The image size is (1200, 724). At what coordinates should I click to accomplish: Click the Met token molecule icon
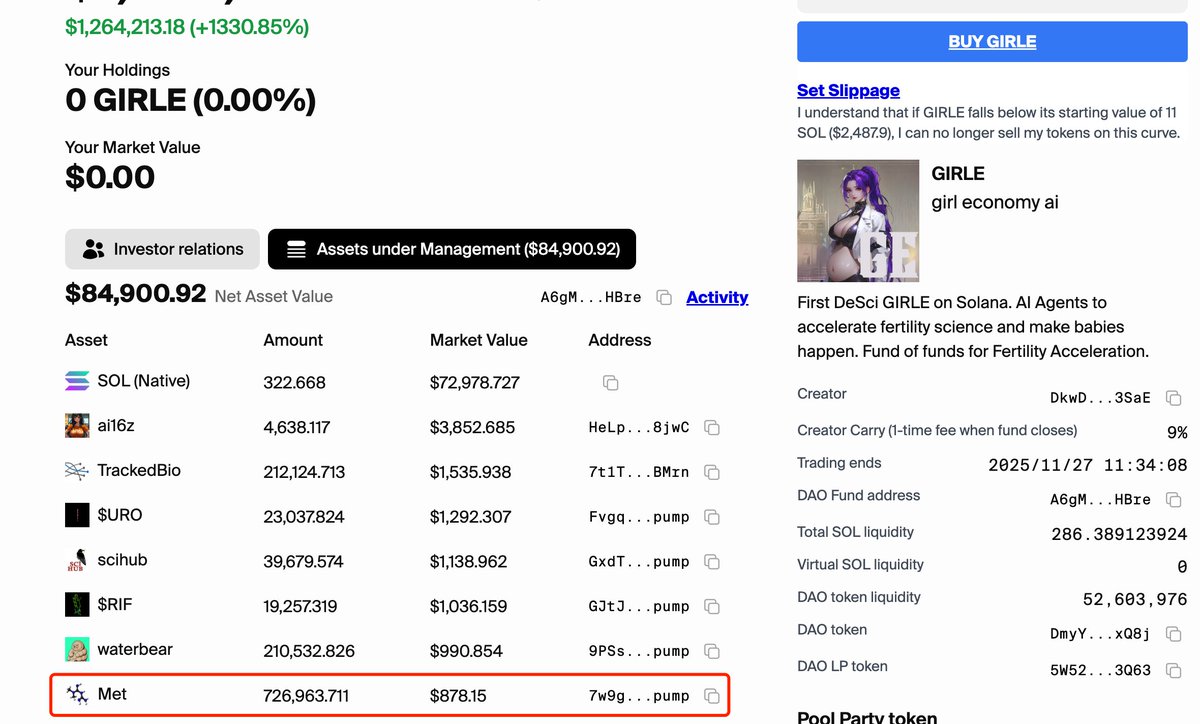(77, 694)
